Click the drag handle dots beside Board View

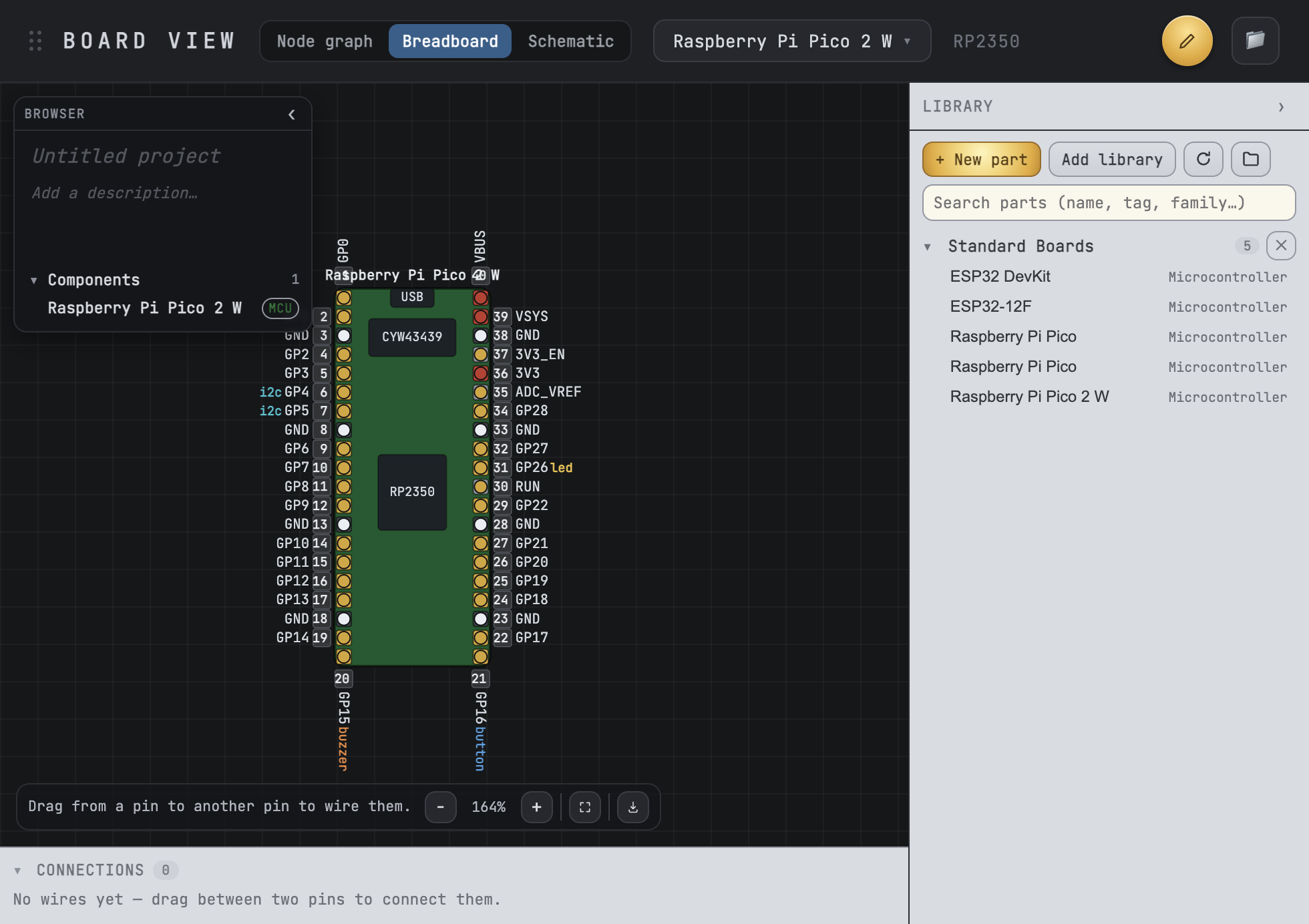click(35, 41)
